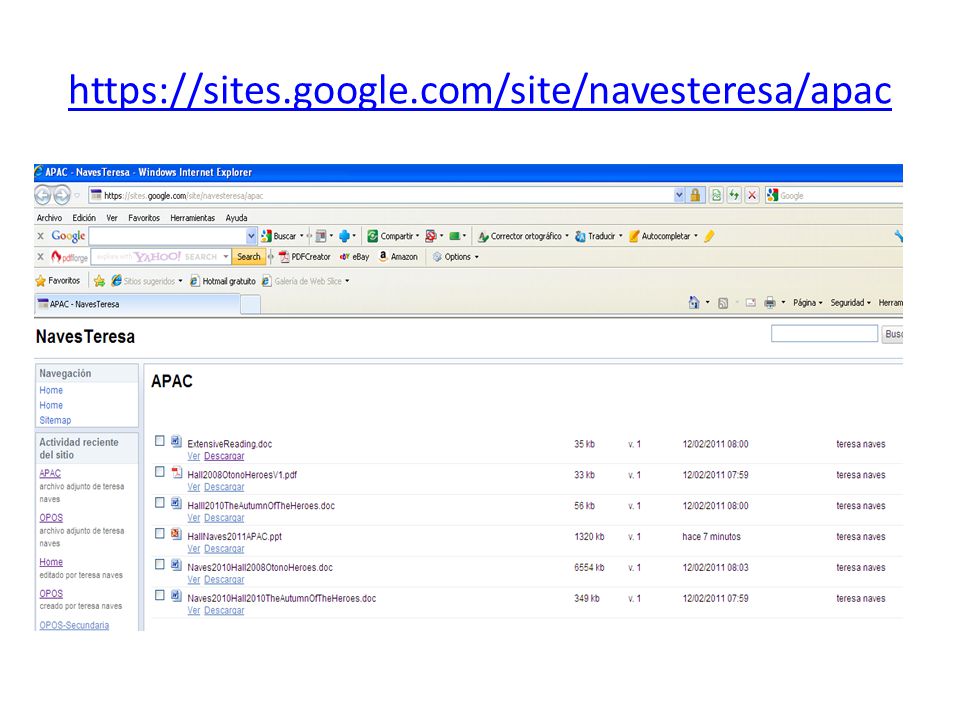Screen dimensions: 960x720
Task: Click the site search input field
Action: (x=824, y=334)
